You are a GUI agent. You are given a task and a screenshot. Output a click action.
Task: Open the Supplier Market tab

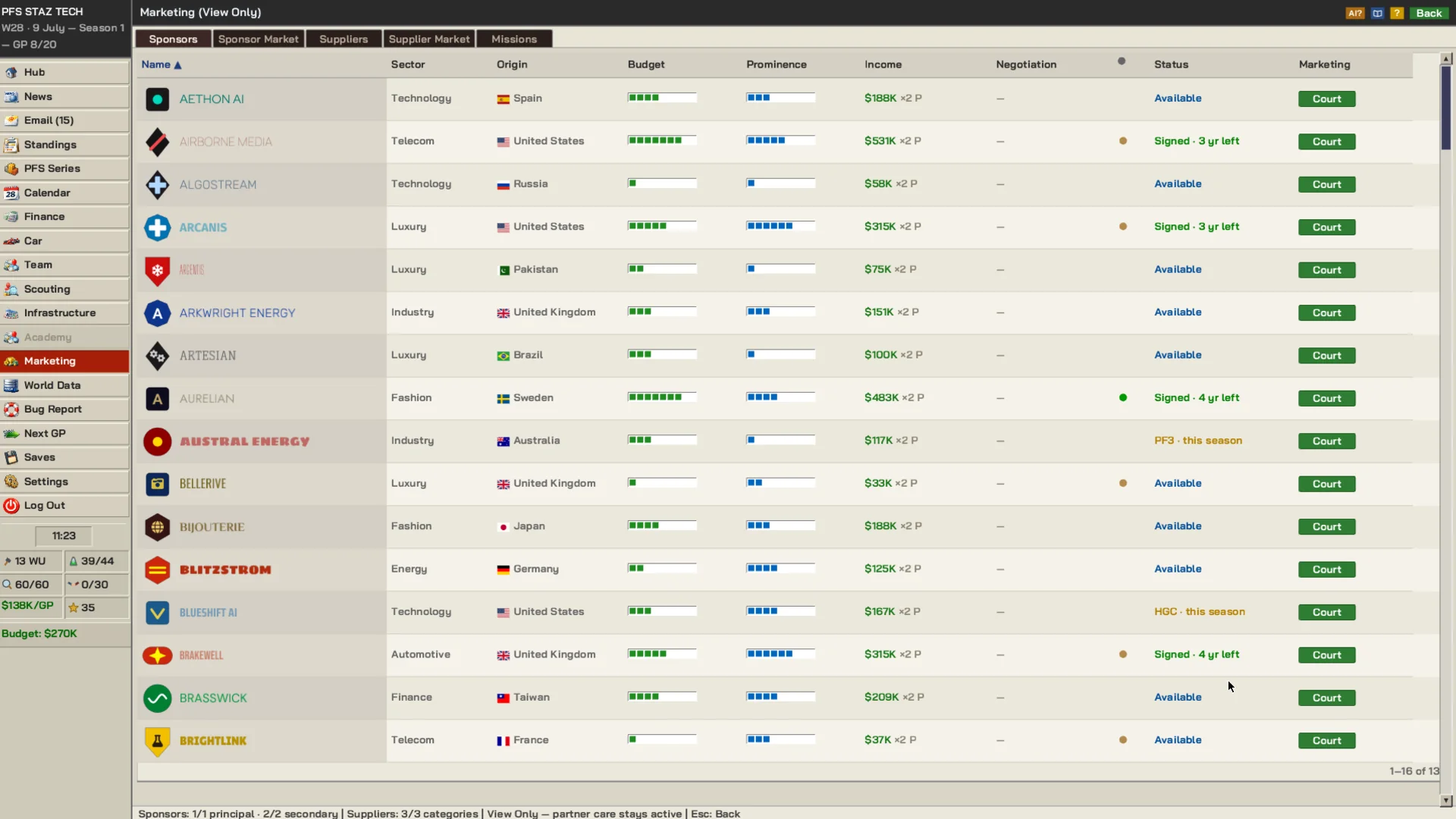click(x=429, y=39)
